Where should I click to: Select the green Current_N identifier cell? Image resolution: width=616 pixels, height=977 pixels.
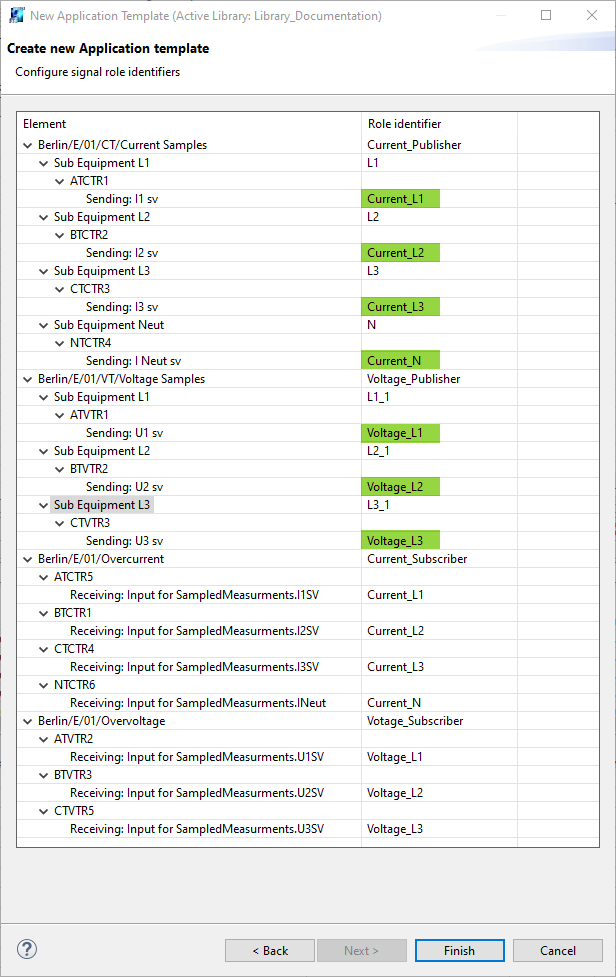point(400,361)
